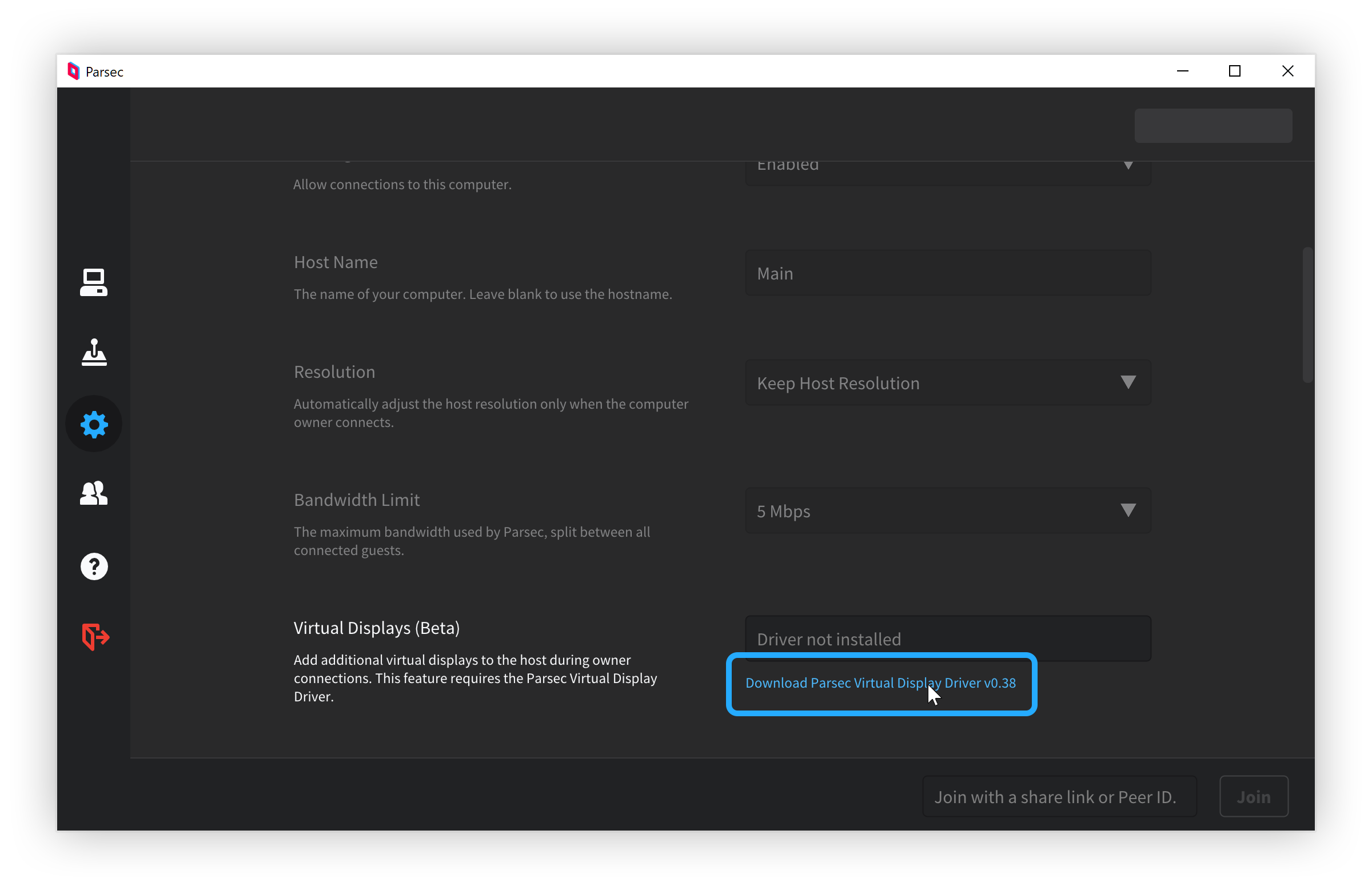Click the Host Name field showing Main
1372x886 pixels.
[947, 273]
